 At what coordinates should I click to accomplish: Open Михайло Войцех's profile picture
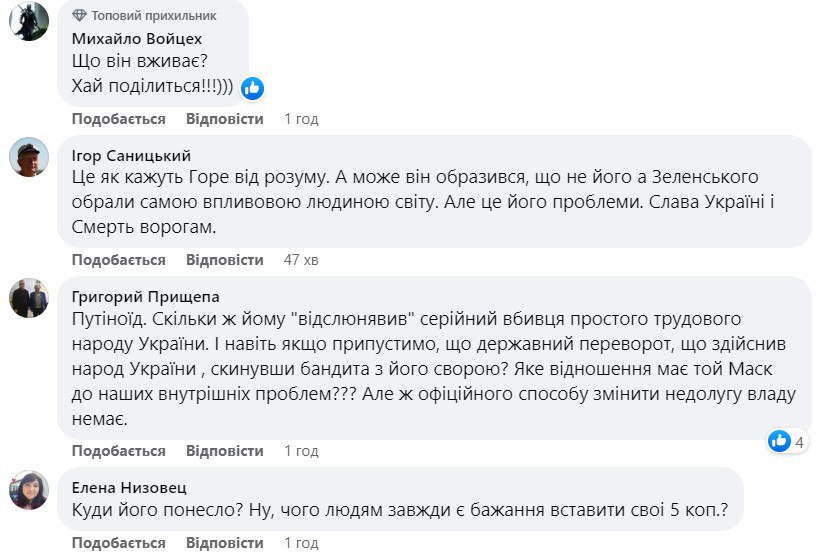(29, 21)
